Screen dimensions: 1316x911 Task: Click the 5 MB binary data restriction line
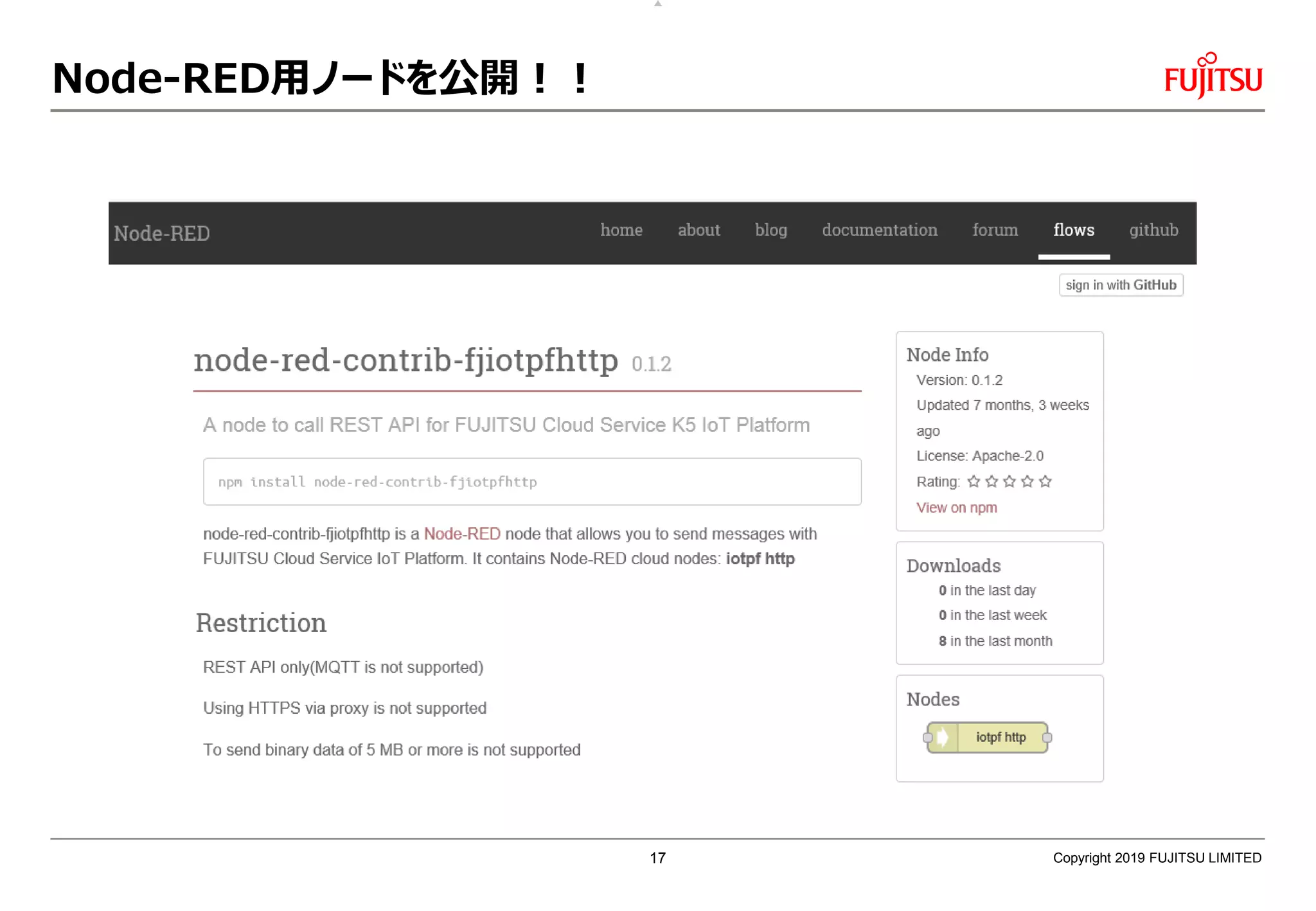coord(392,750)
